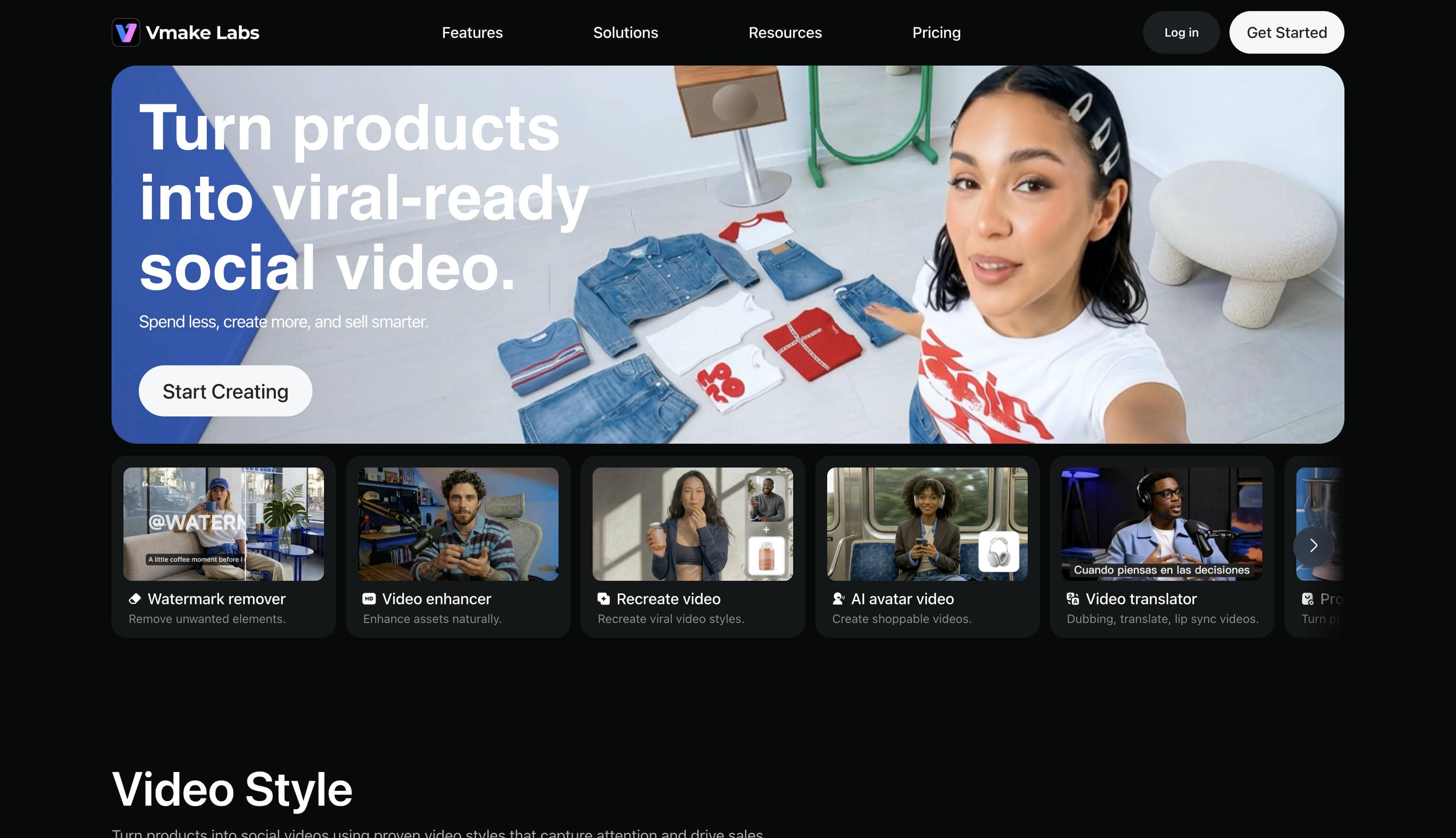Open the Resources menu
This screenshot has width=1456, height=838.
click(785, 33)
